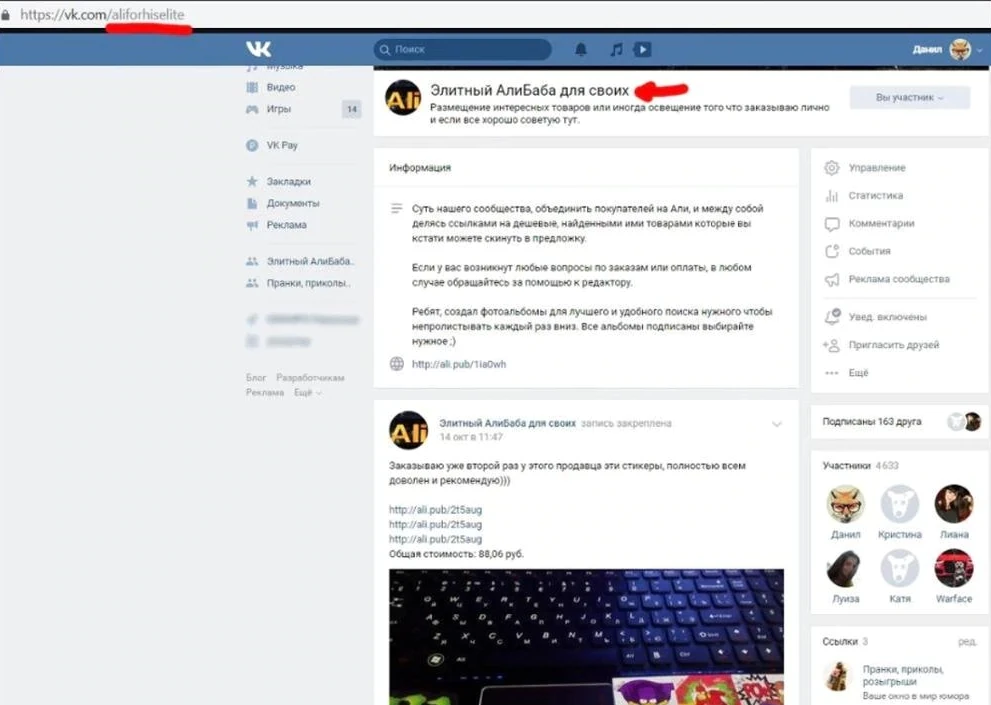Click the VK Pay sidebar icon
The image size is (991, 705).
tap(252, 145)
